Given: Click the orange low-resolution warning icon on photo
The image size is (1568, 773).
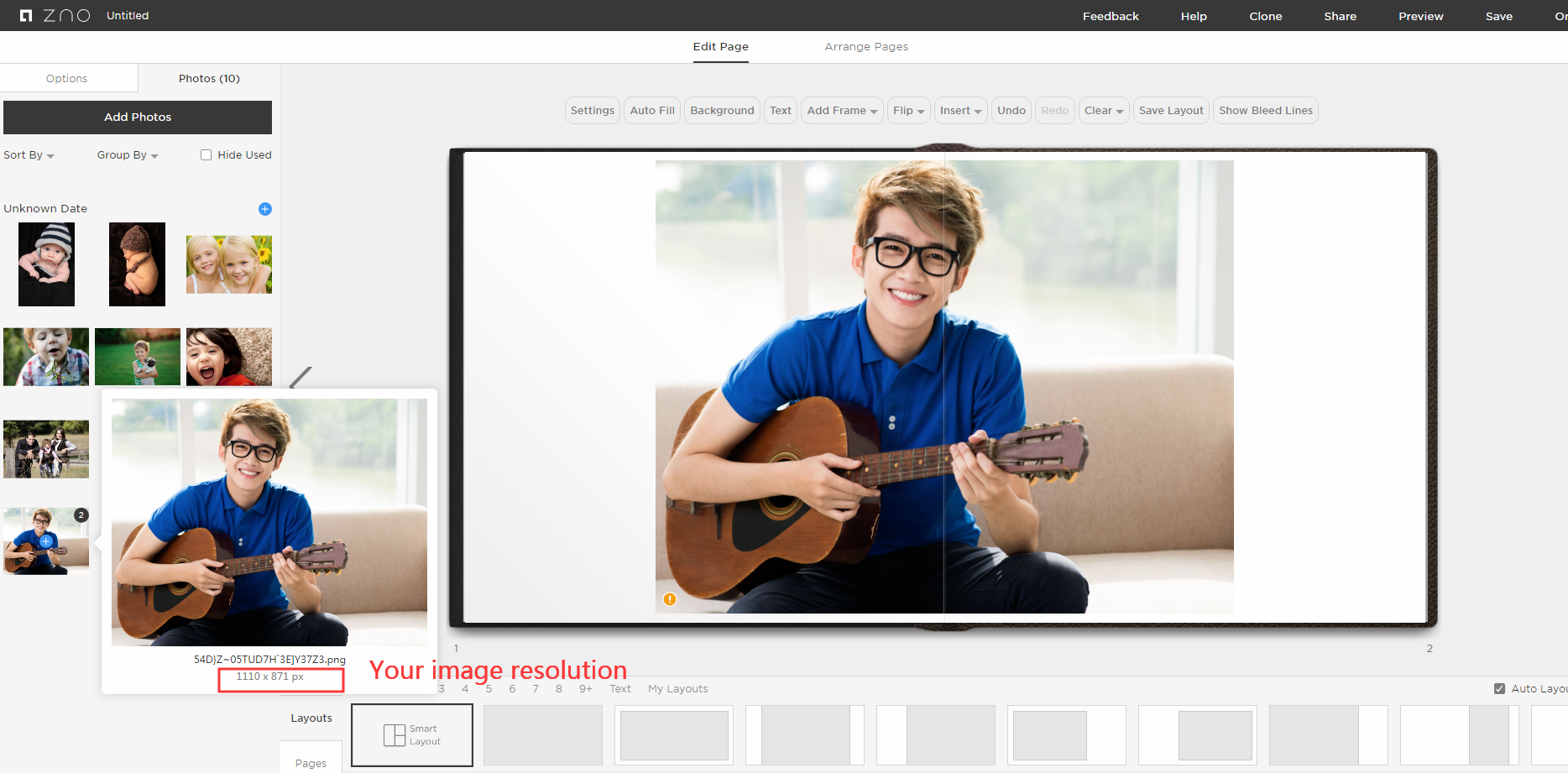Looking at the screenshot, I should pos(670,599).
